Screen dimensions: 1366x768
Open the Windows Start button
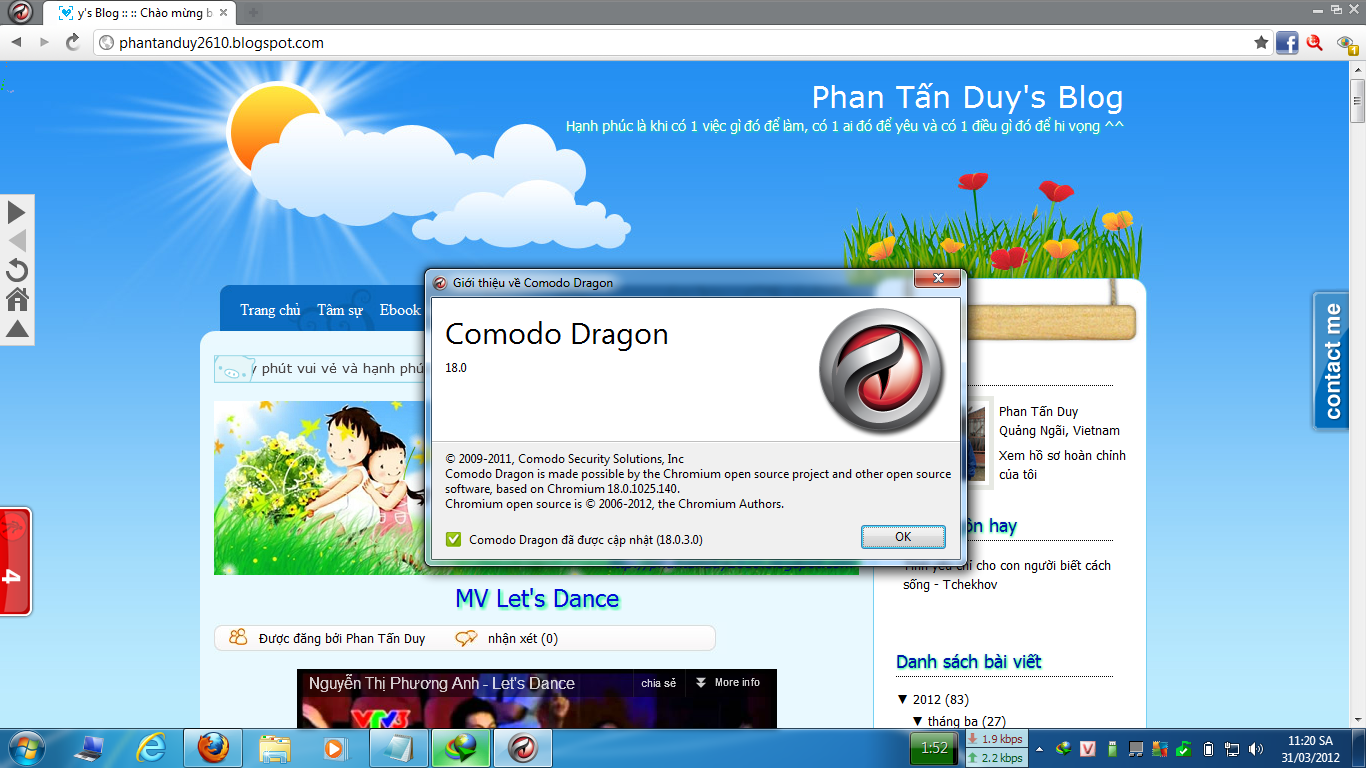pos(25,747)
